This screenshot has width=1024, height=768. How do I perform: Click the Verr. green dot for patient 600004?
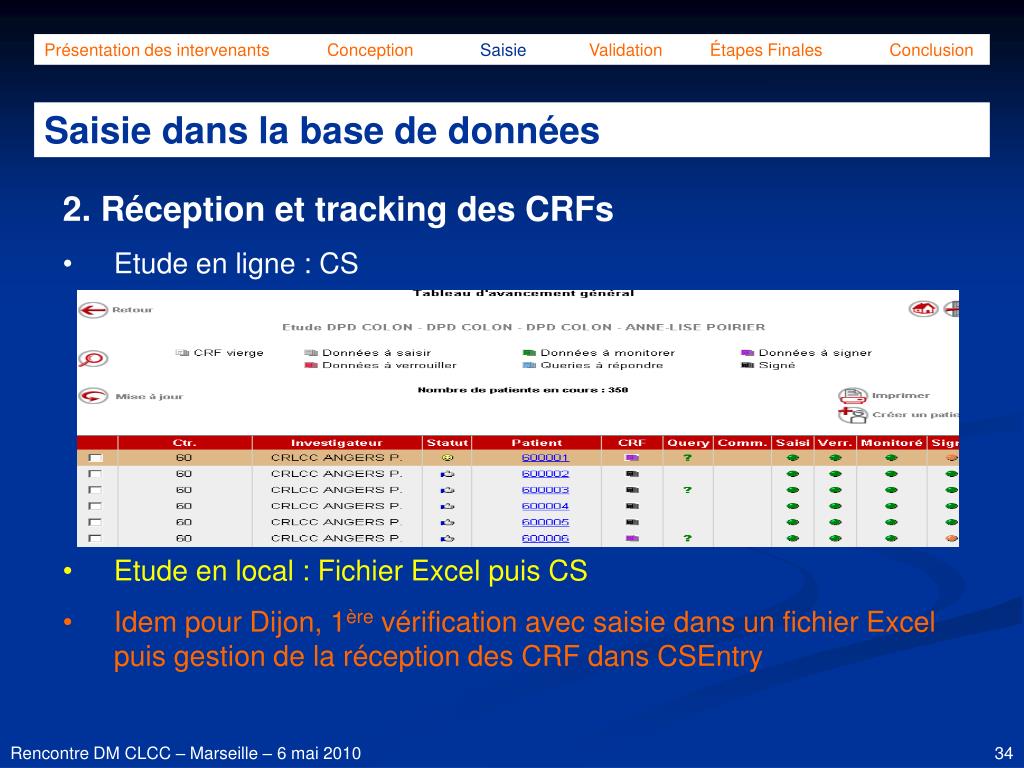click(835, 506)
